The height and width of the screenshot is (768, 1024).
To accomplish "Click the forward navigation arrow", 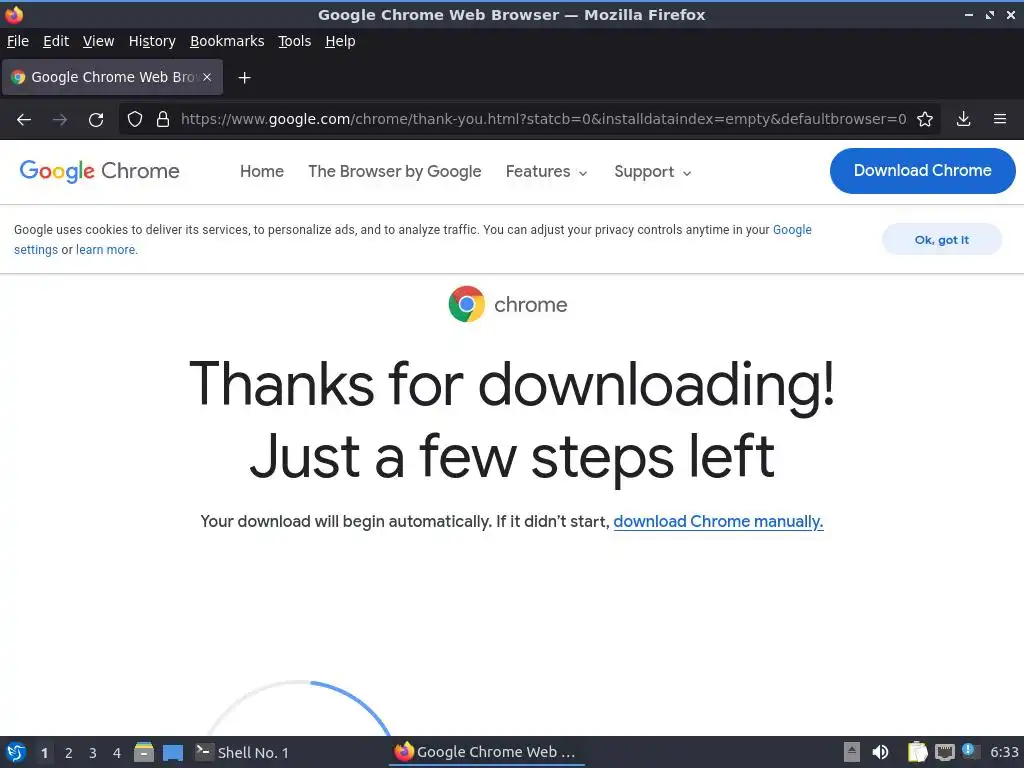I will click(x=60, y=120).
